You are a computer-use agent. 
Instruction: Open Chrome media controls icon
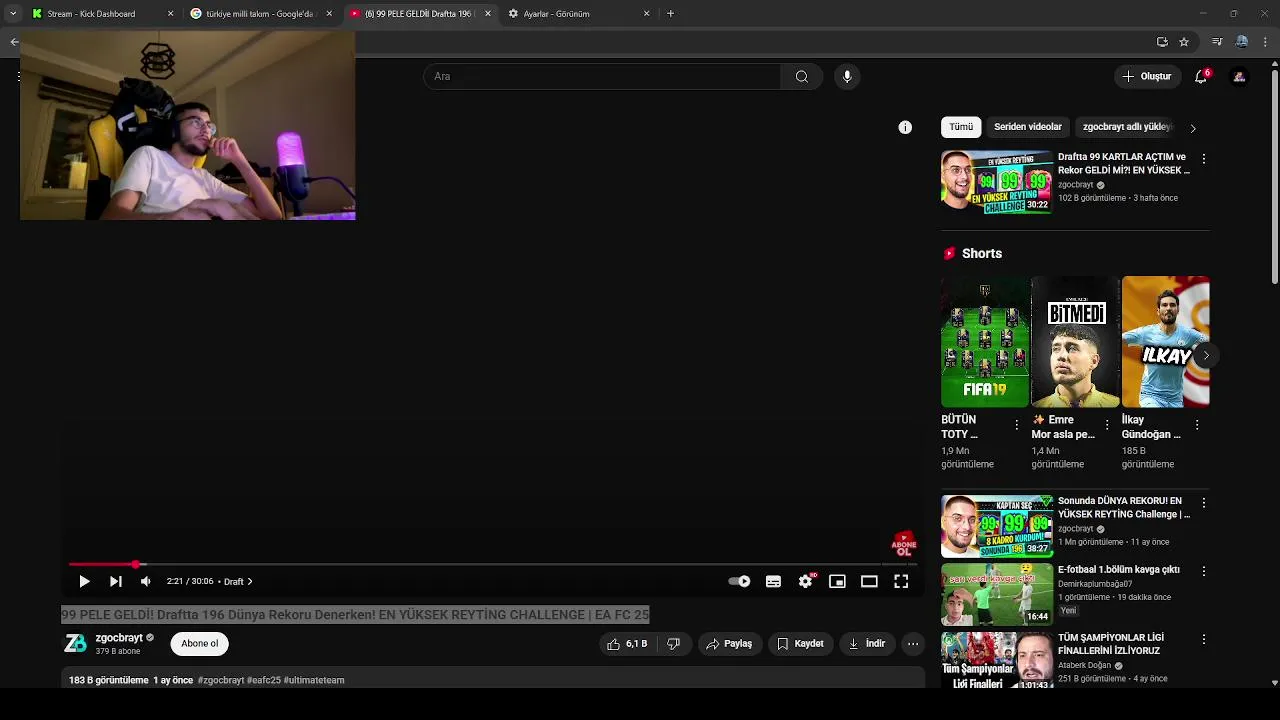point(1217,42)
